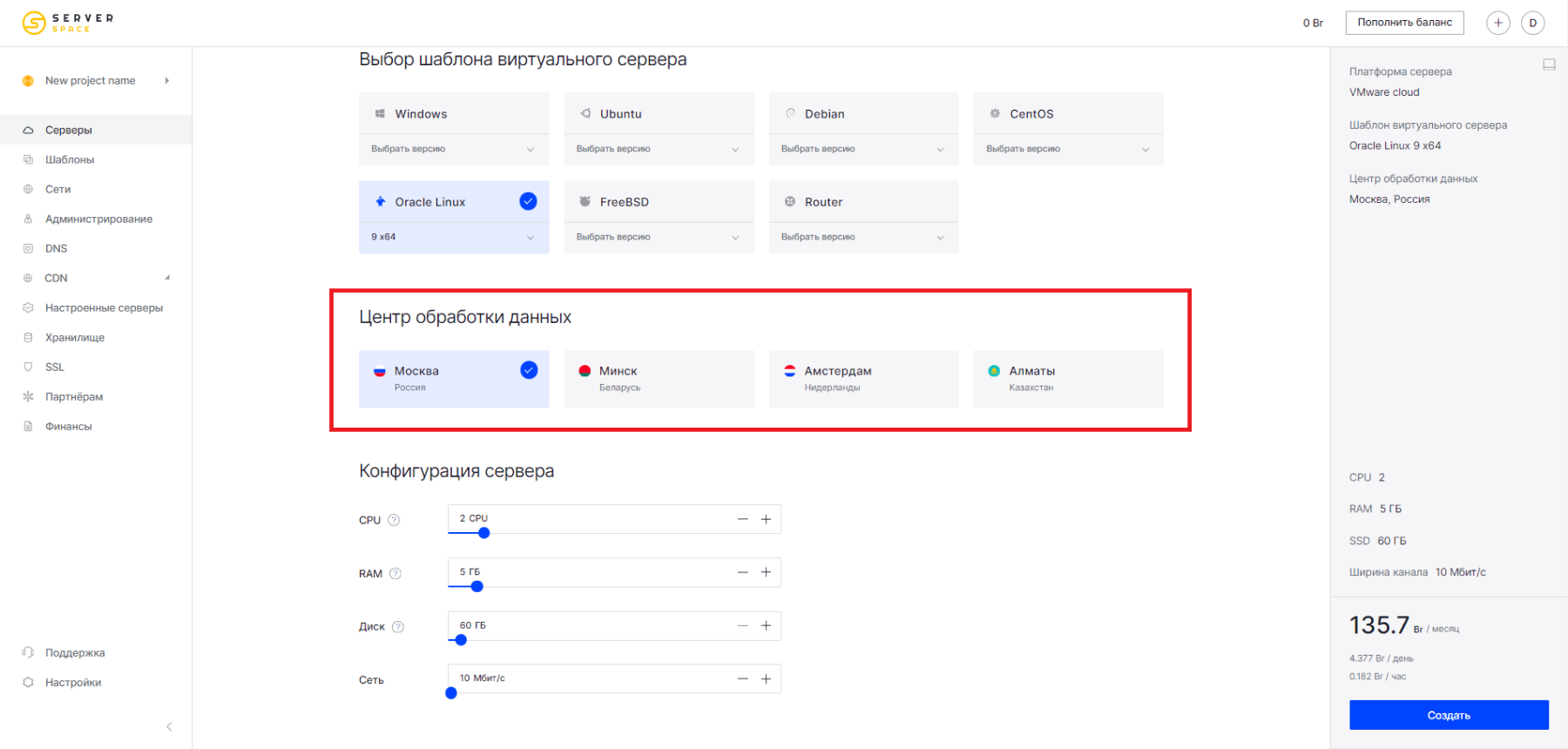This screenshot has width=1568, height=749.
Task: Click the Настройки gear icon
Action: click(28, 682)
